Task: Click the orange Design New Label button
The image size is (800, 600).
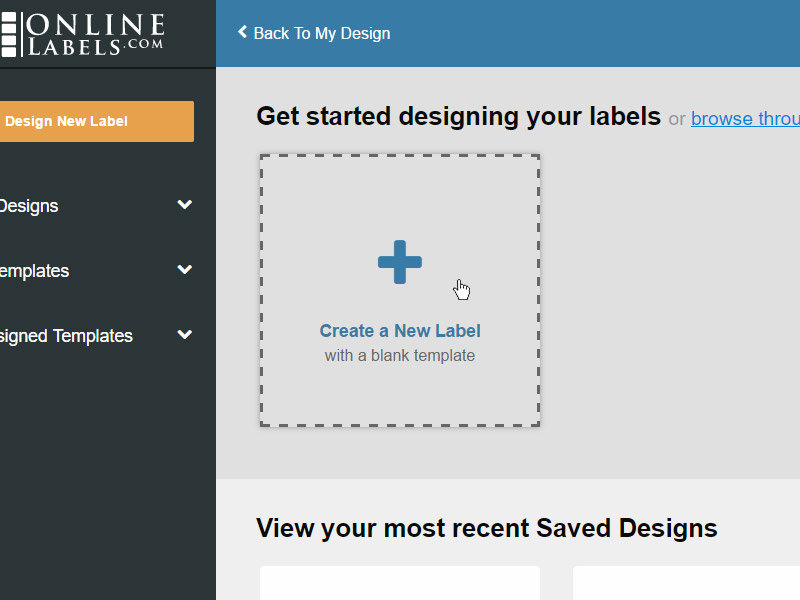Action: click(x=96, y=121)
